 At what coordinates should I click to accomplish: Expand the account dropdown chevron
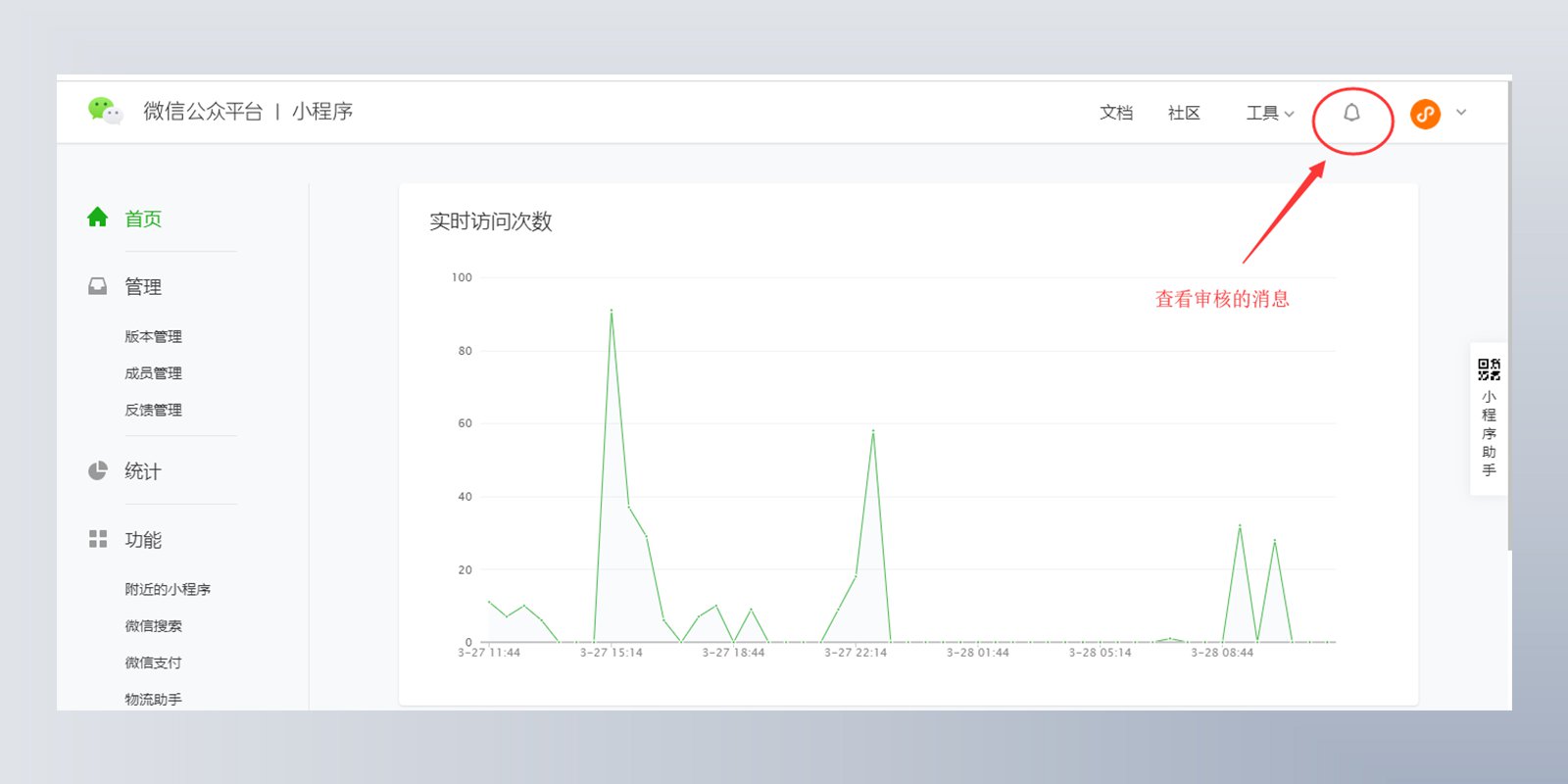pos(1461,113)
